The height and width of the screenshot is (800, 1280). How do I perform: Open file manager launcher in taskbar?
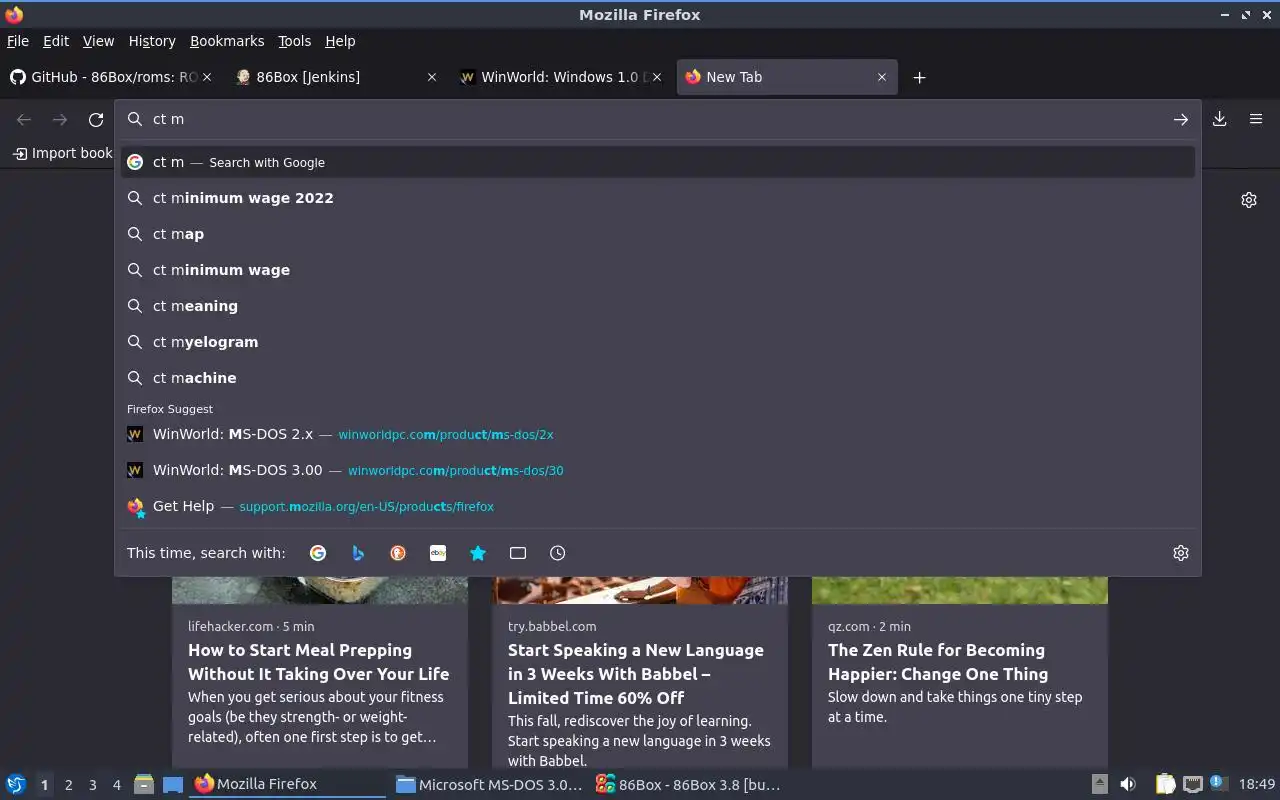point(143,785)
